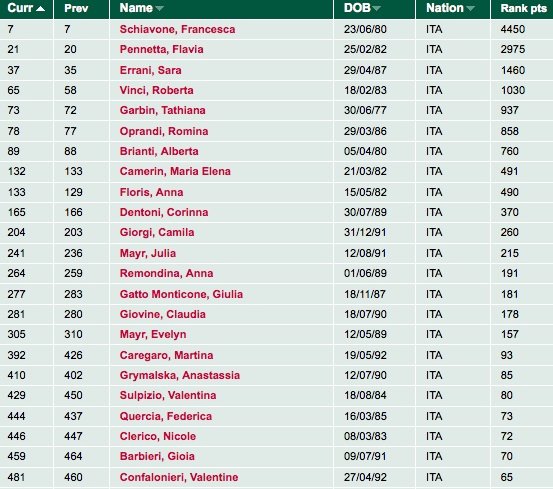553x489 pixels.
Task: Open Garbin, Tathiana player link
Action: pyautogui.click(x=163, y=110)
